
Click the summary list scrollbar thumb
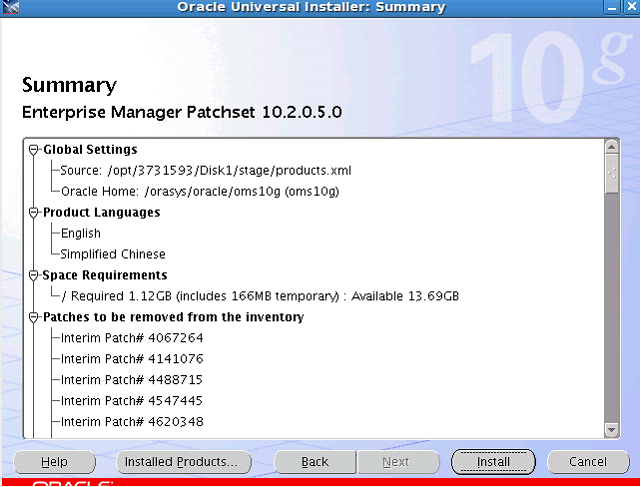tap(612, 173)
